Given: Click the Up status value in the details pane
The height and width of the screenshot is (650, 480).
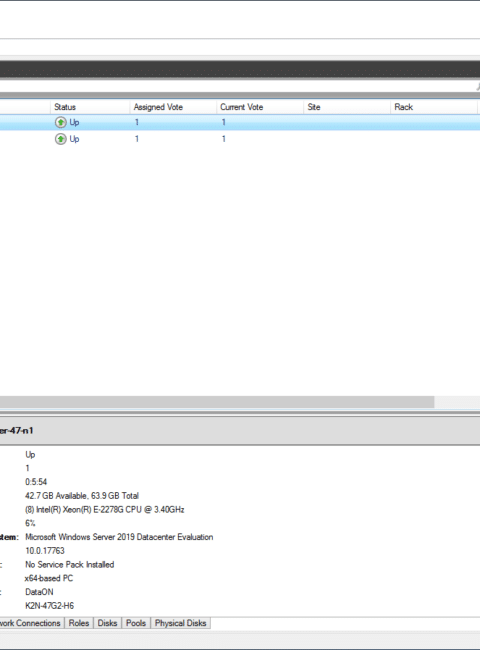Looking at the screenshot, I should coord(30,454).
